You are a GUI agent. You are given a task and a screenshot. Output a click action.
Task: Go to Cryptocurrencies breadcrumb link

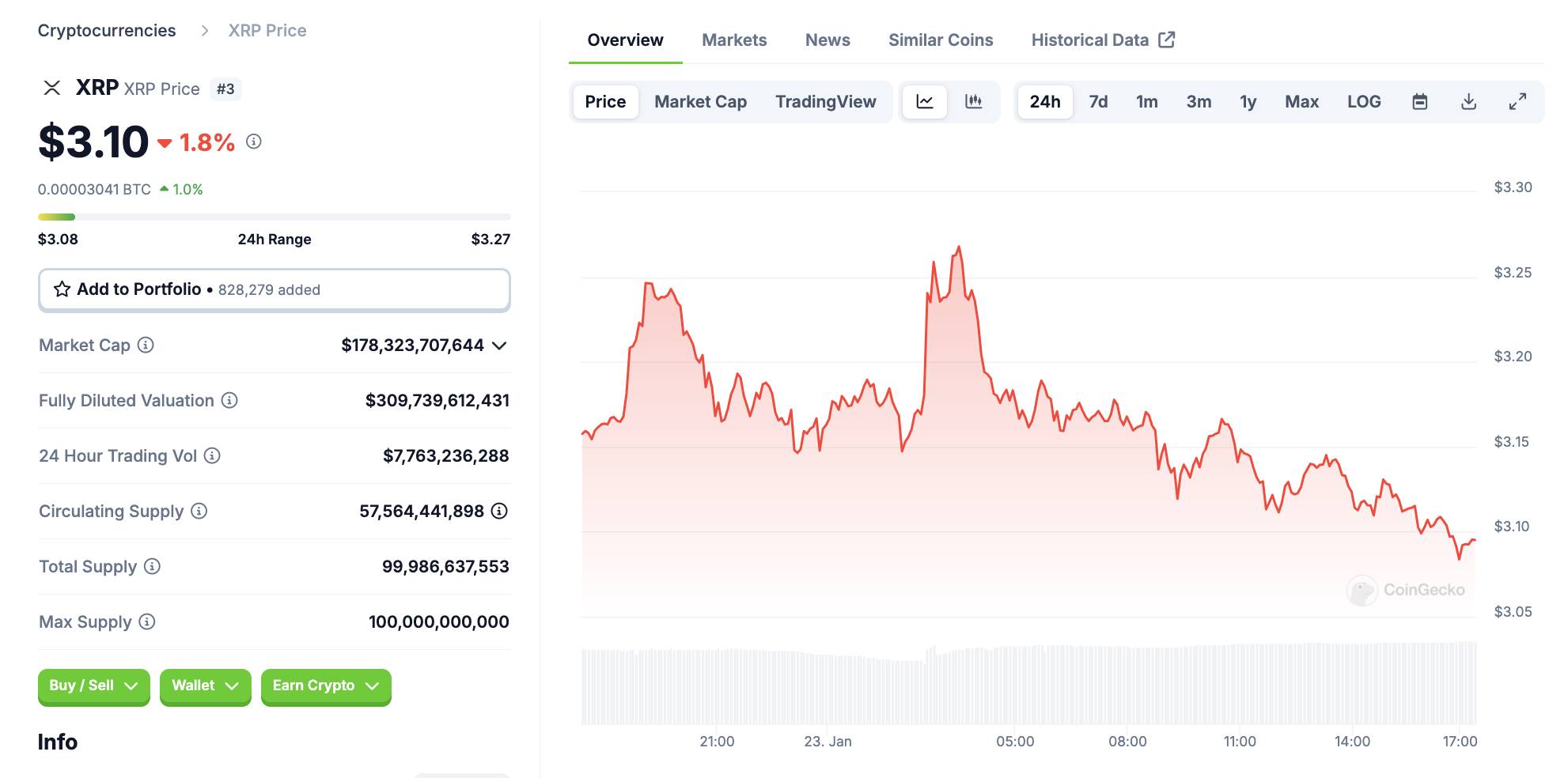click(107, 30)
